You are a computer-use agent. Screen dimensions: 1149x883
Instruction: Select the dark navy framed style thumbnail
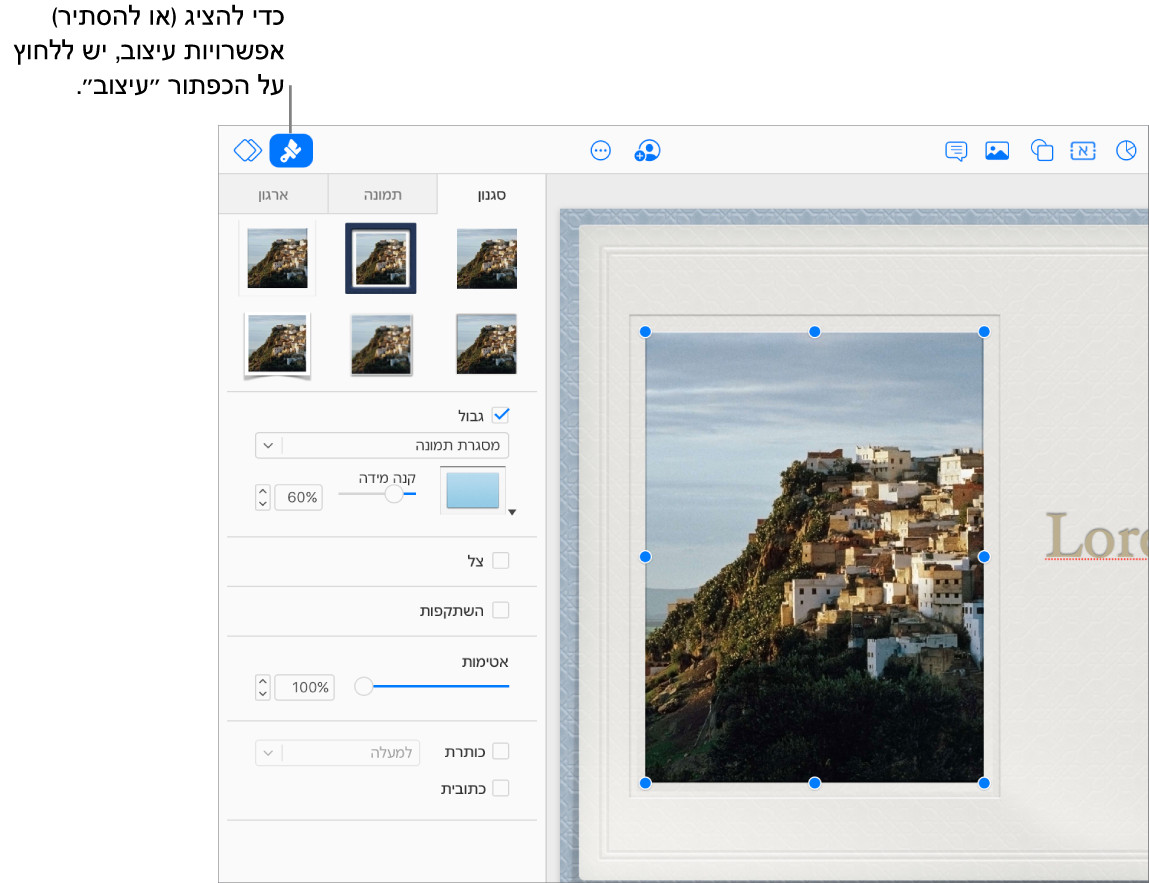(x=381, y=258)
